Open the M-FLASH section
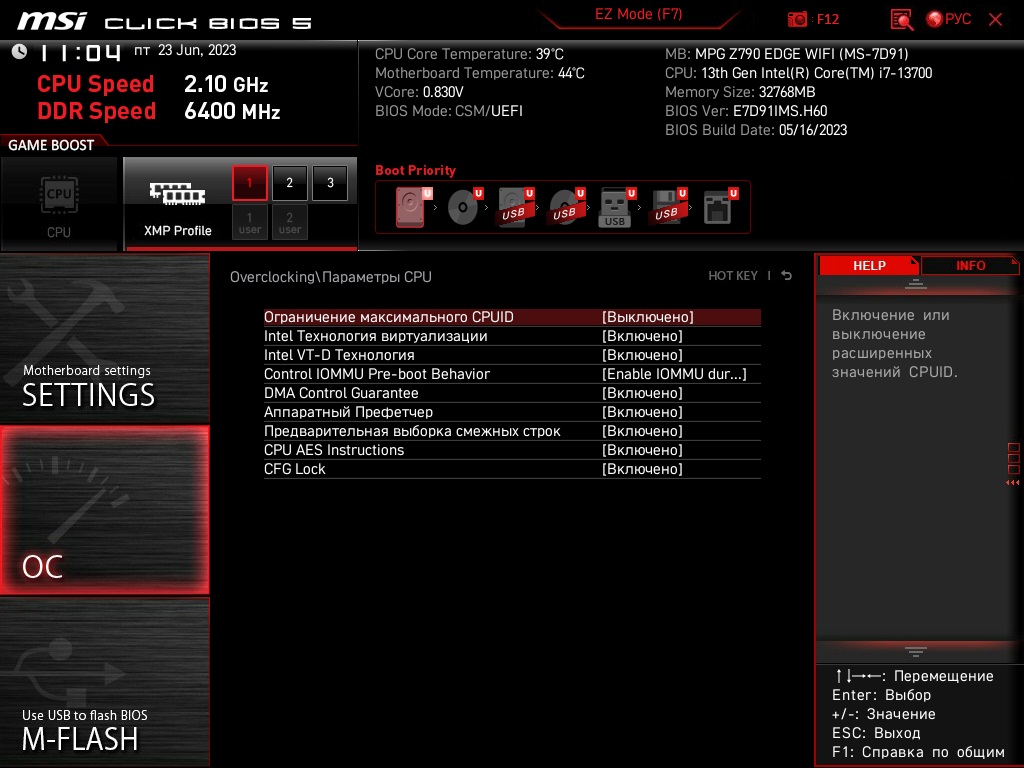Viewport: 1024px width, 768px height. point(104,682)
